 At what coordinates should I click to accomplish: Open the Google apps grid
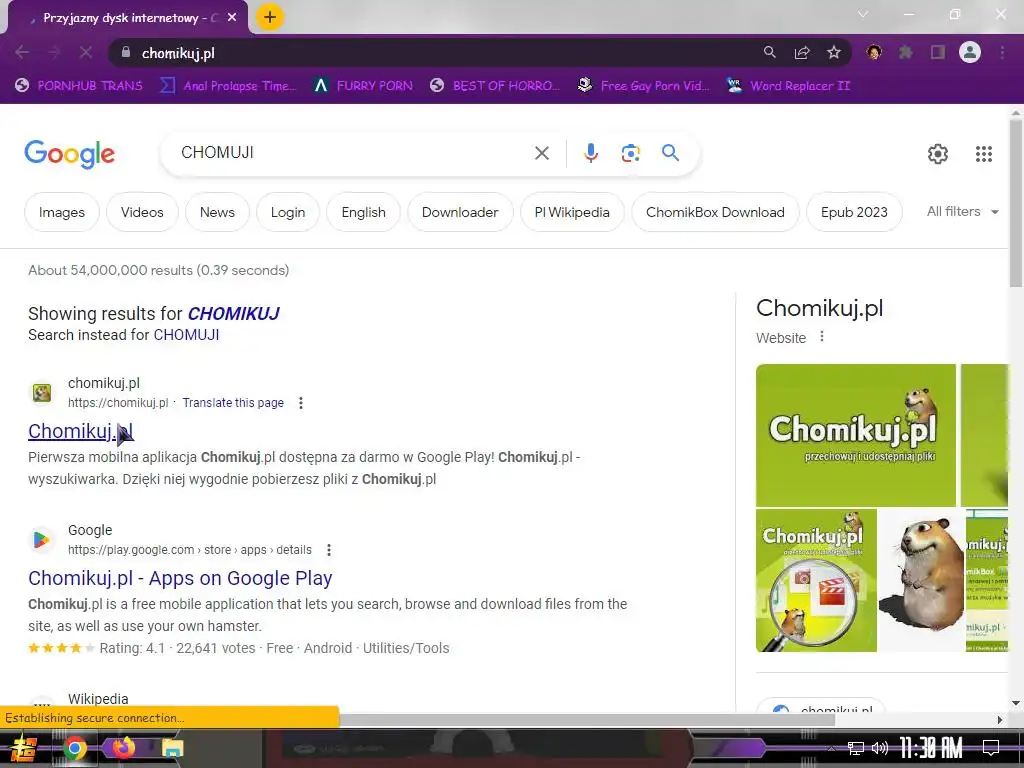[984, 154]
